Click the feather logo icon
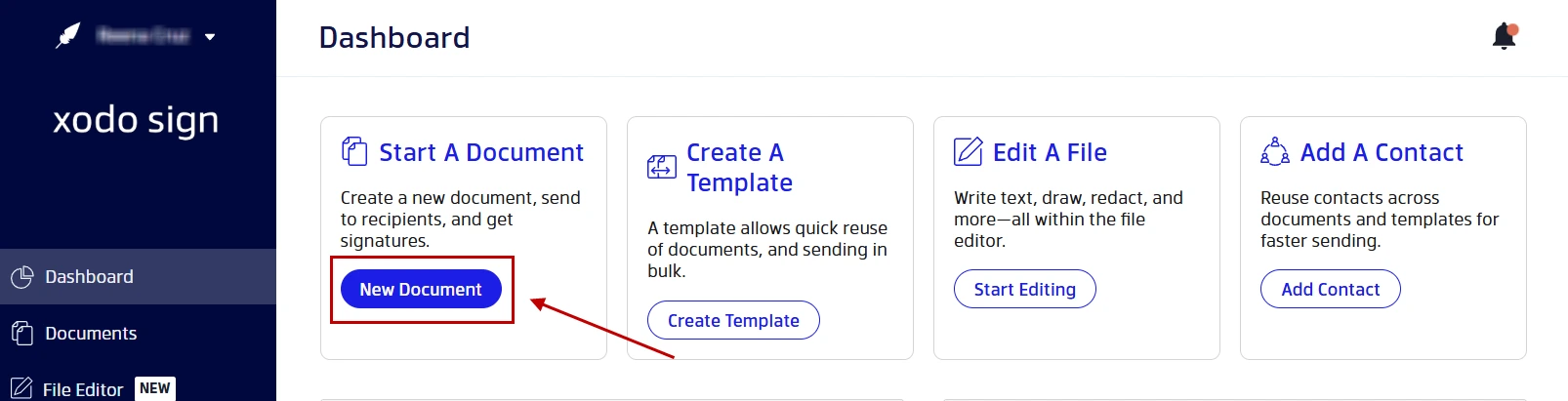The height and width of the screenshot is (401, 1568). point(67,36)
